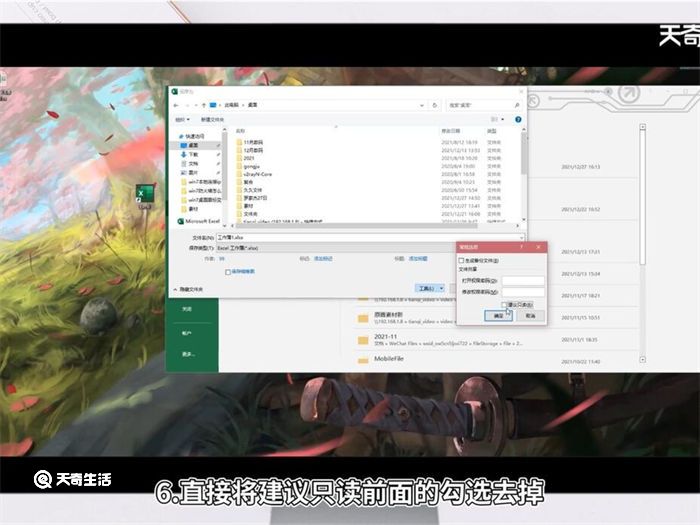Click the search magnifier icon in Save As
The height and width of the screenshot is (525, 700).
pyautogui.click(x=517, y=105)
